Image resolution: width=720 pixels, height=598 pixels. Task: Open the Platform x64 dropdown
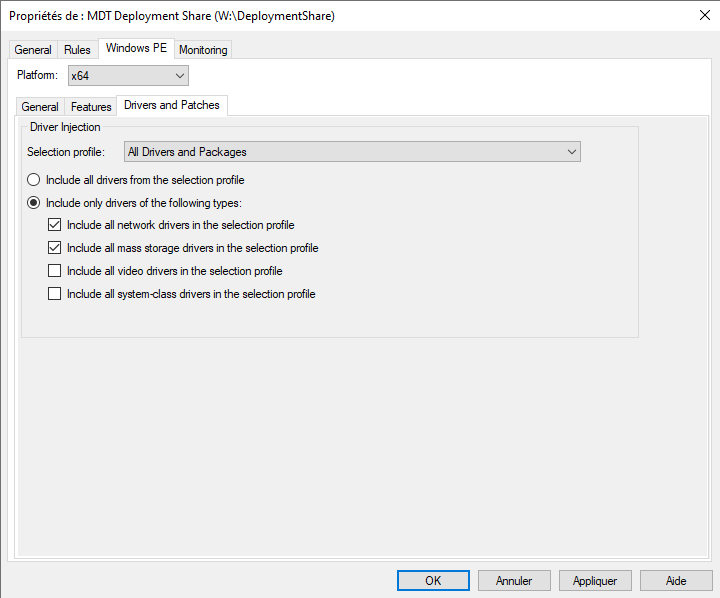pos(128,76)
